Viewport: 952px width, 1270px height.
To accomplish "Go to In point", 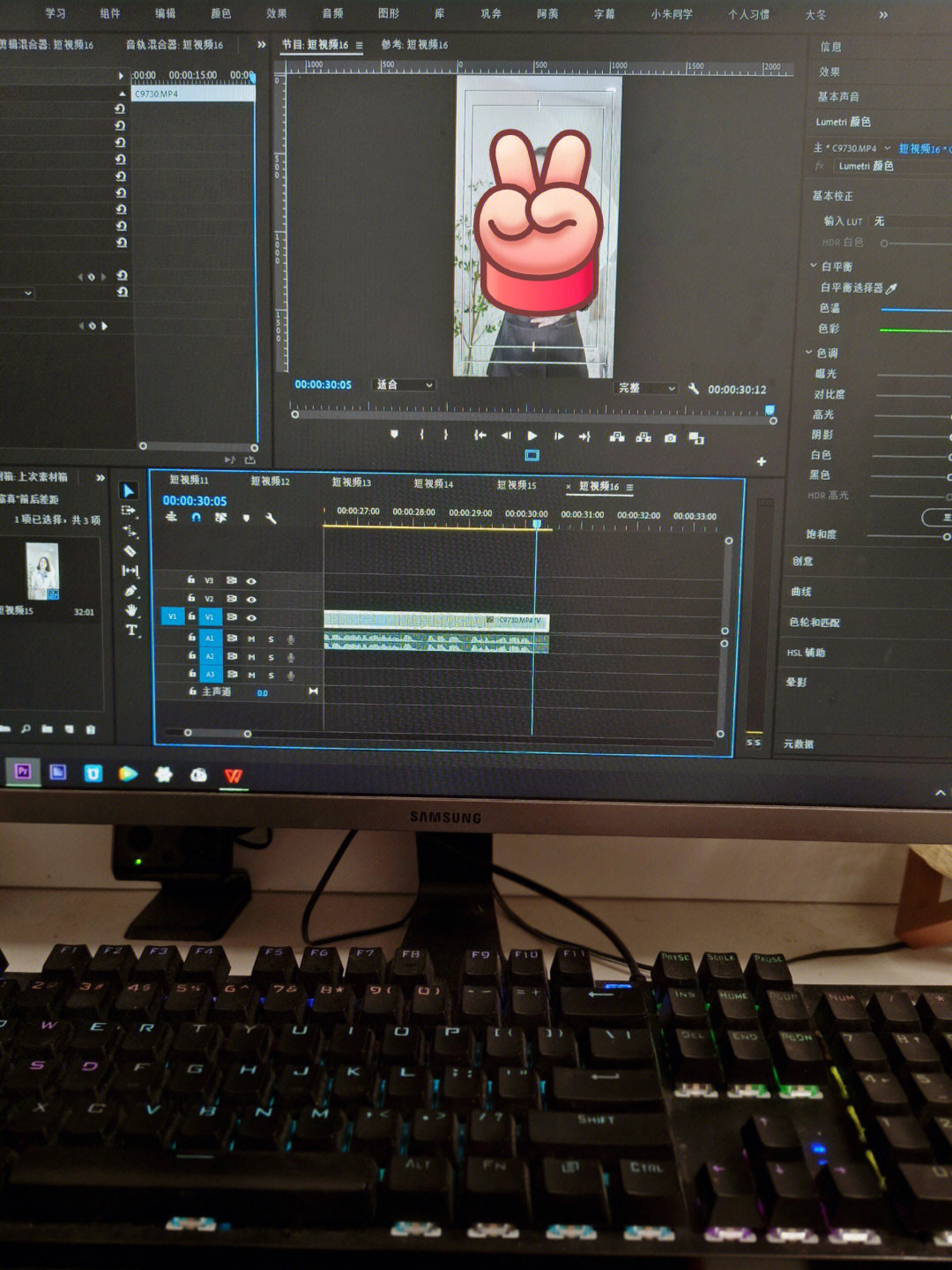I will [x=480, y=435].
